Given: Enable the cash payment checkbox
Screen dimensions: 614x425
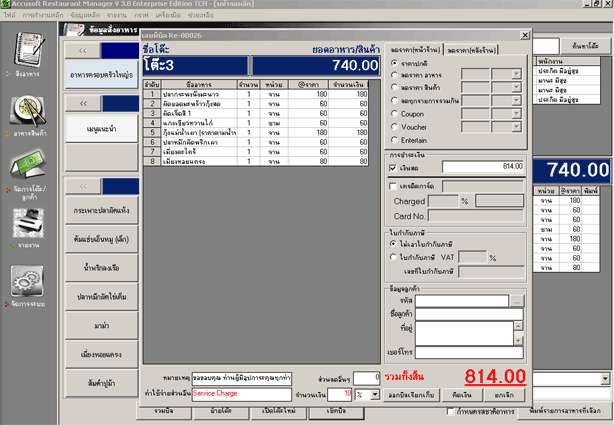Looking at the screenshot, I should (x=392, y=168).
